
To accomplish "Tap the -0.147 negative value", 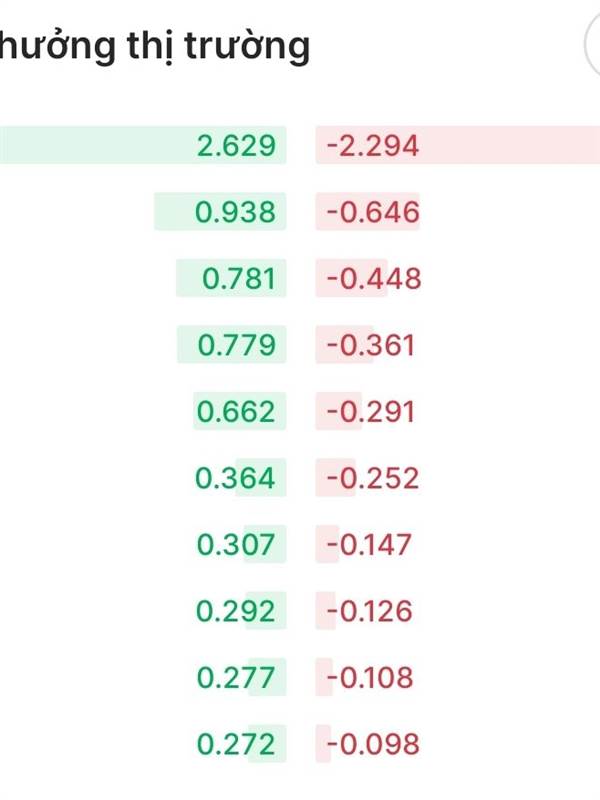I will coord(369,544).
